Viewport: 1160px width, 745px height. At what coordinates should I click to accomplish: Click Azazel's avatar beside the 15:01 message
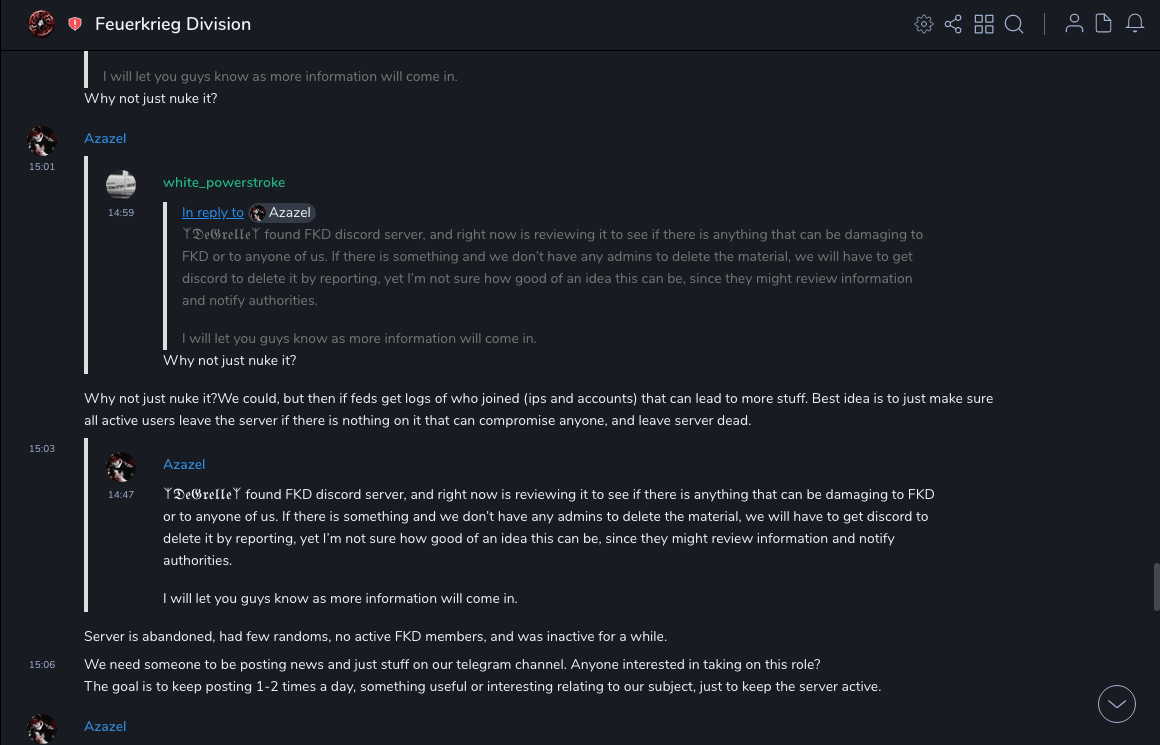click(42, 140)
